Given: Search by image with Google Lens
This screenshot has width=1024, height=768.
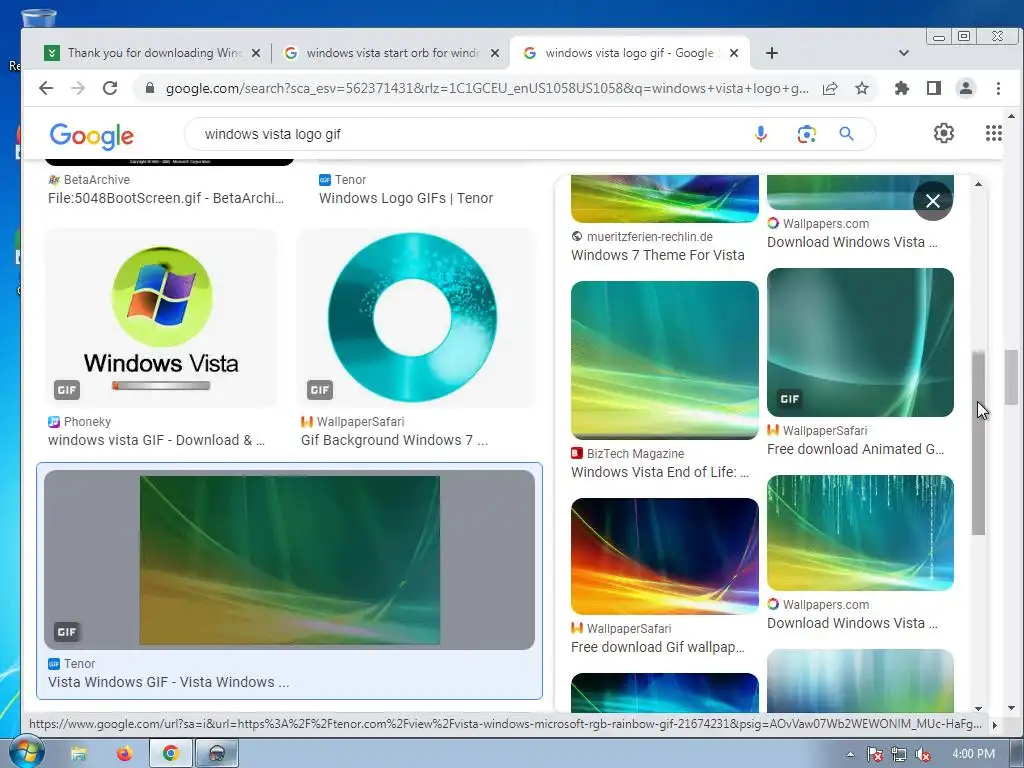Looking at the screenshot, I should 807,134.
